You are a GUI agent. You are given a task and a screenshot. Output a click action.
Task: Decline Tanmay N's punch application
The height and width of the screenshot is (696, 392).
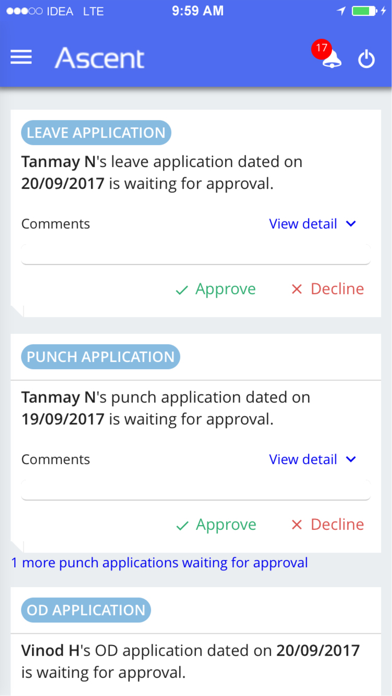327,525
